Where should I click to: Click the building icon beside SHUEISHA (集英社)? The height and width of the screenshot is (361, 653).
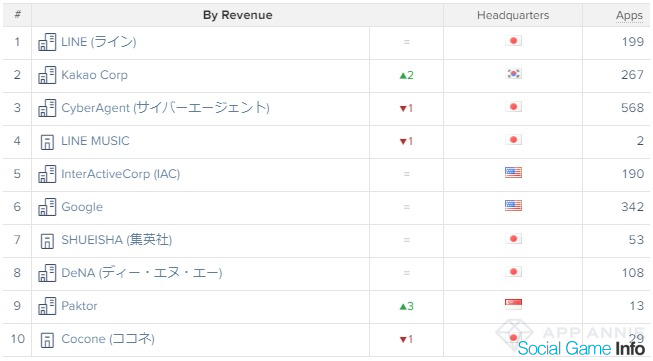47,241
